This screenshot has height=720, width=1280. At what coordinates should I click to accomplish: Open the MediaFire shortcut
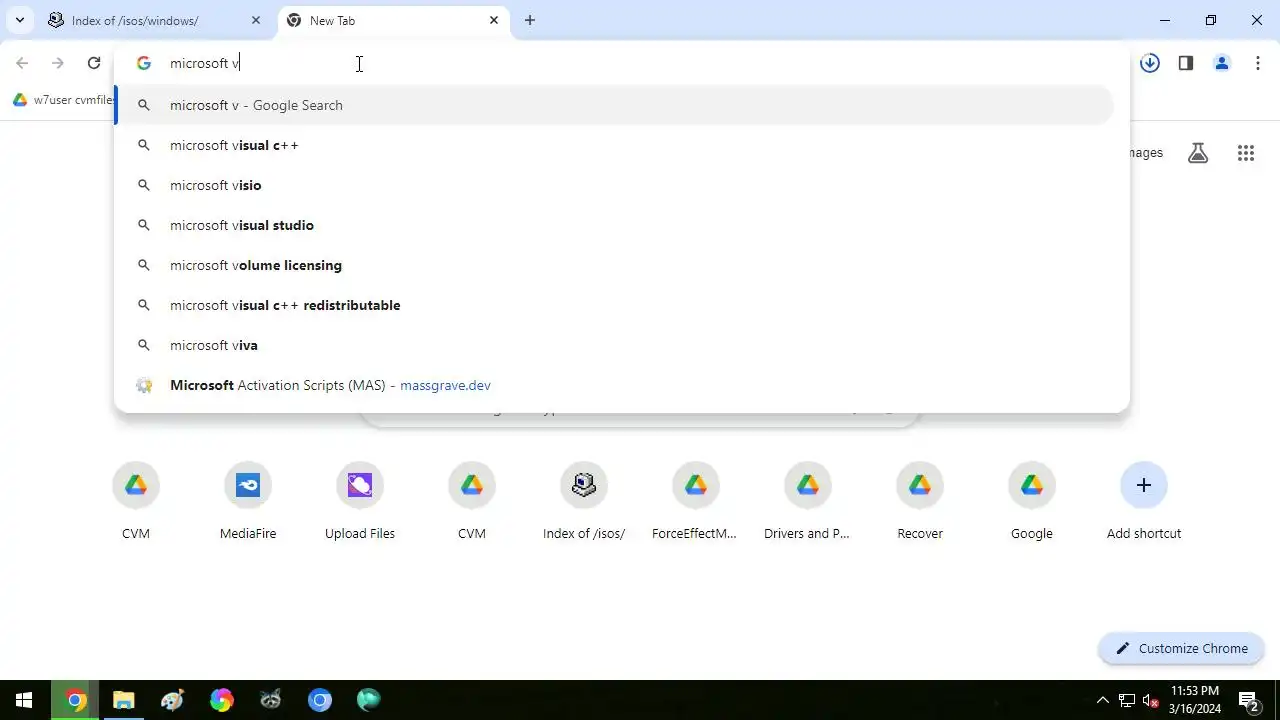[x=248, y=503]
